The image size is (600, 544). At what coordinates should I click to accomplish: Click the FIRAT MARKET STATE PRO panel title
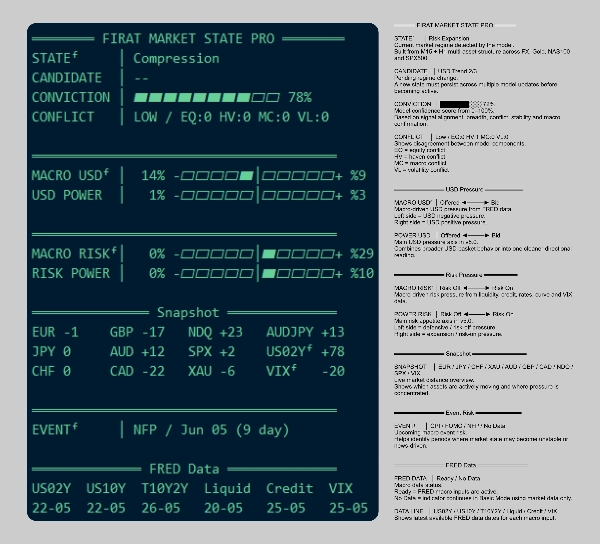(x=188, y=39)
